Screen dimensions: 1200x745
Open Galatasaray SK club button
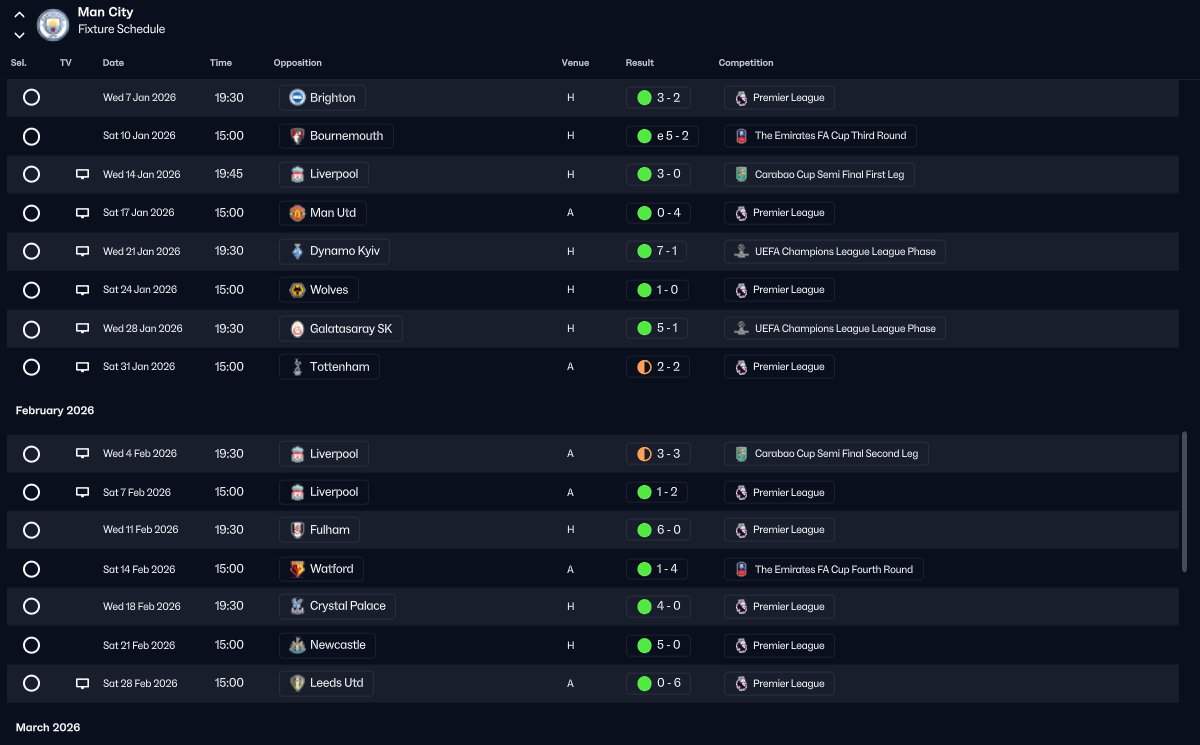point(341,328)
